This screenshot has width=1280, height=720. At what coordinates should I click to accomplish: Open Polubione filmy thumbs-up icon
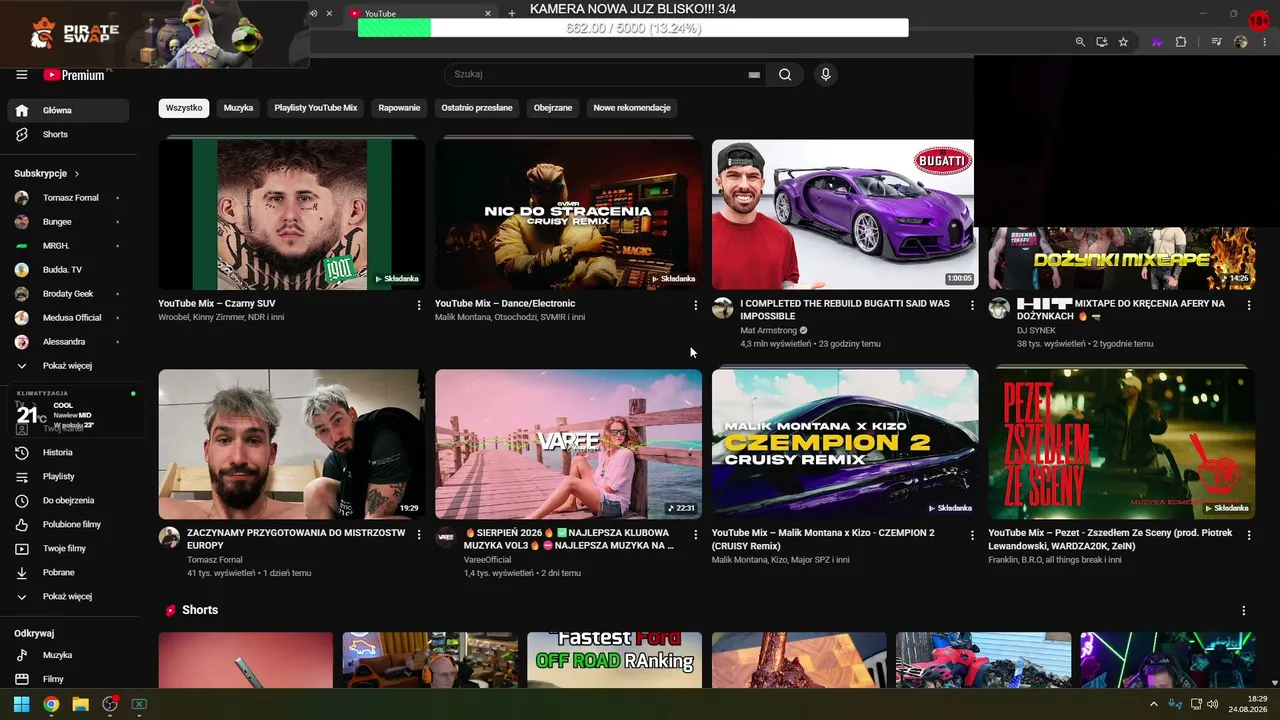pos(22,524)
